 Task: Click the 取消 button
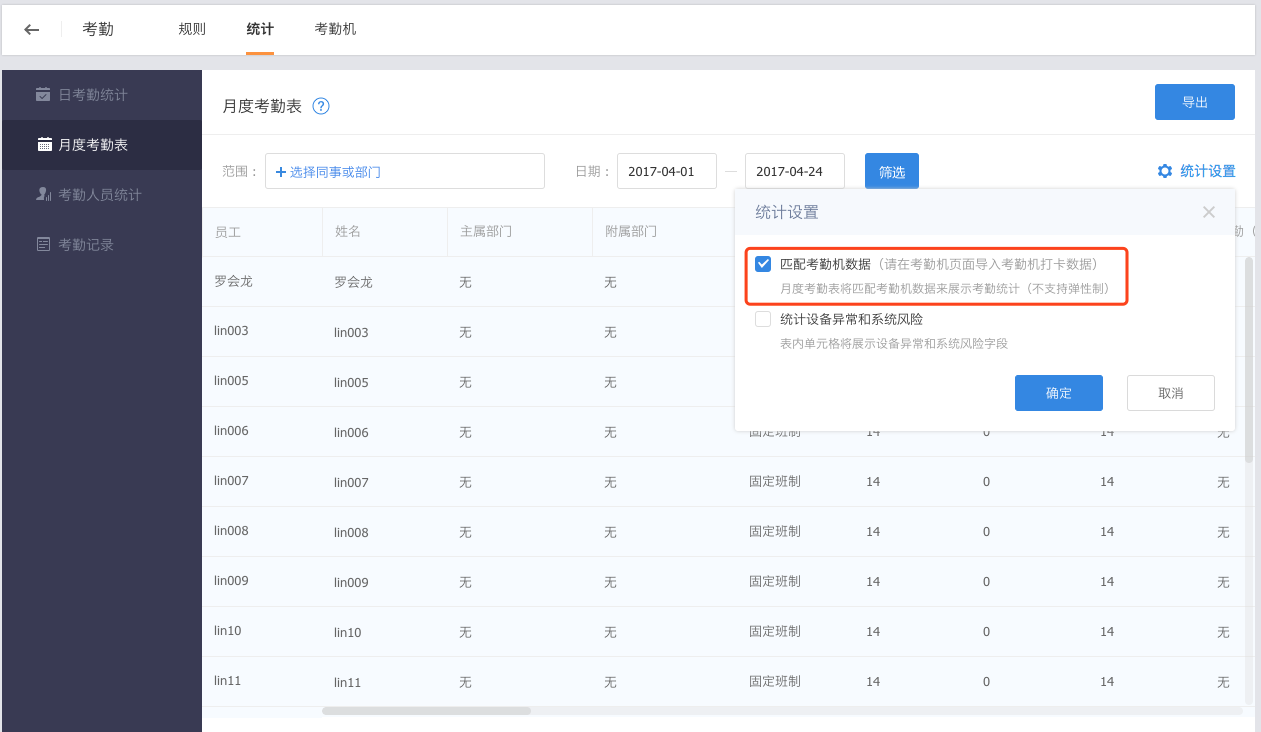(1170, 393)
